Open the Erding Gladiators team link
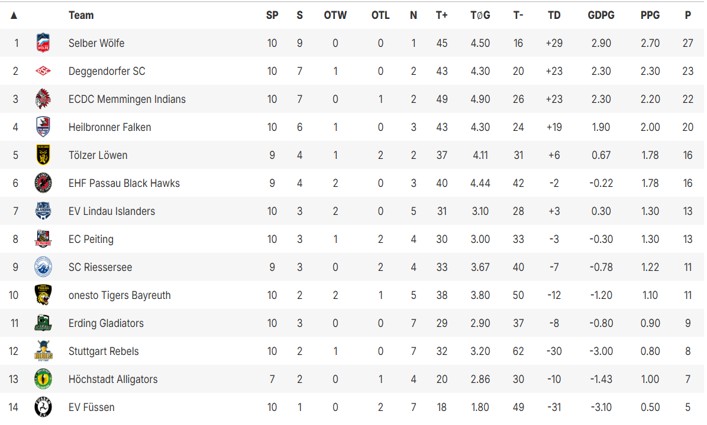 pos(106,323)
